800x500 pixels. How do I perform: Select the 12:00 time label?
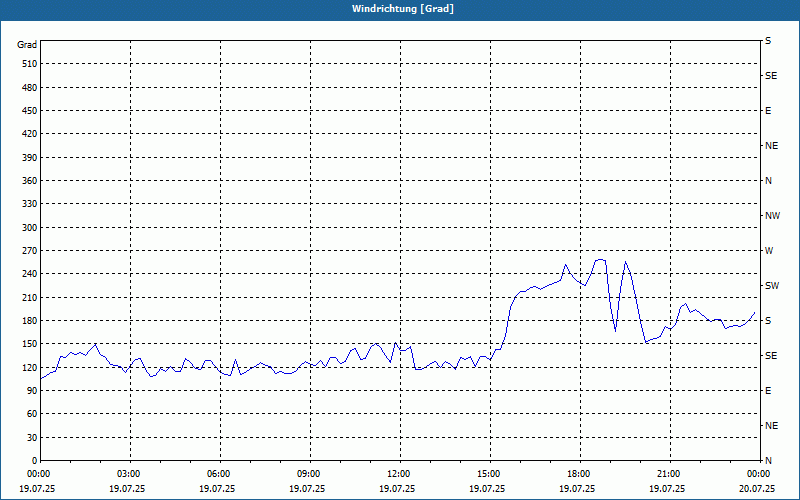(399, 474)
